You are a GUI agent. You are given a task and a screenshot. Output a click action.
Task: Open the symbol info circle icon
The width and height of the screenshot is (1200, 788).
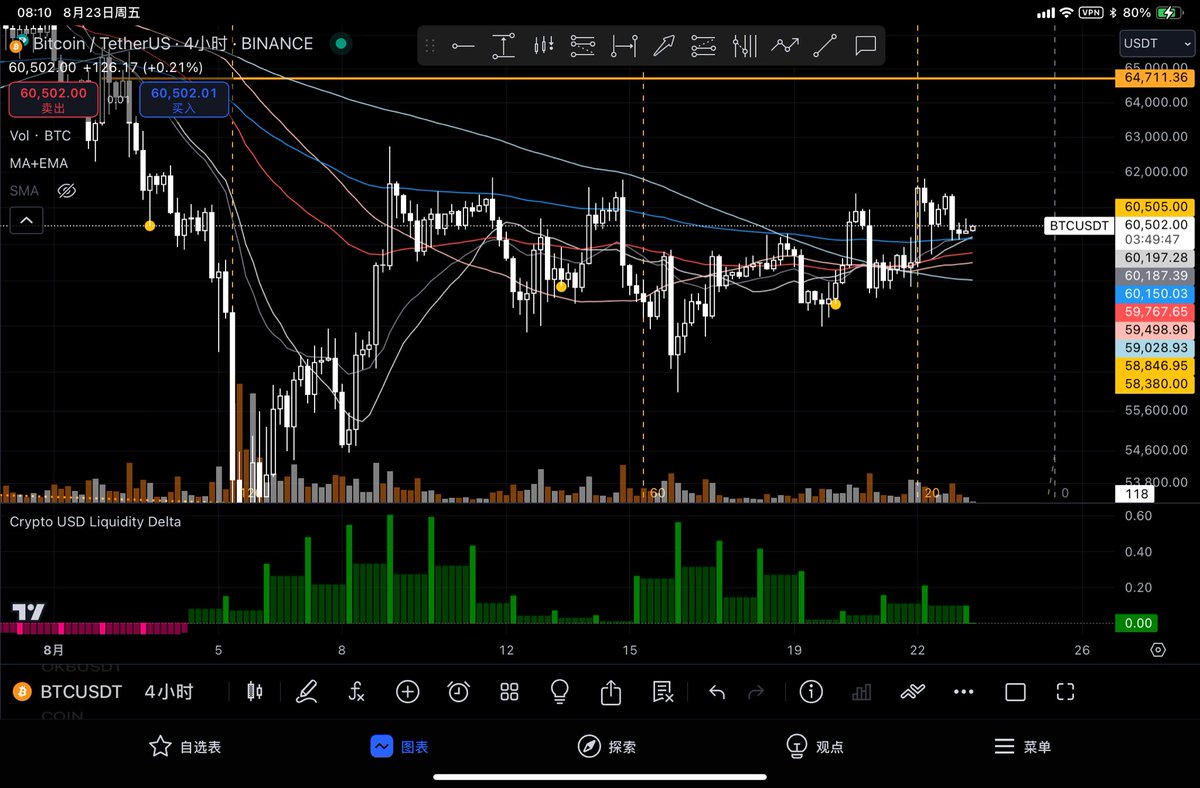(810, 692)
